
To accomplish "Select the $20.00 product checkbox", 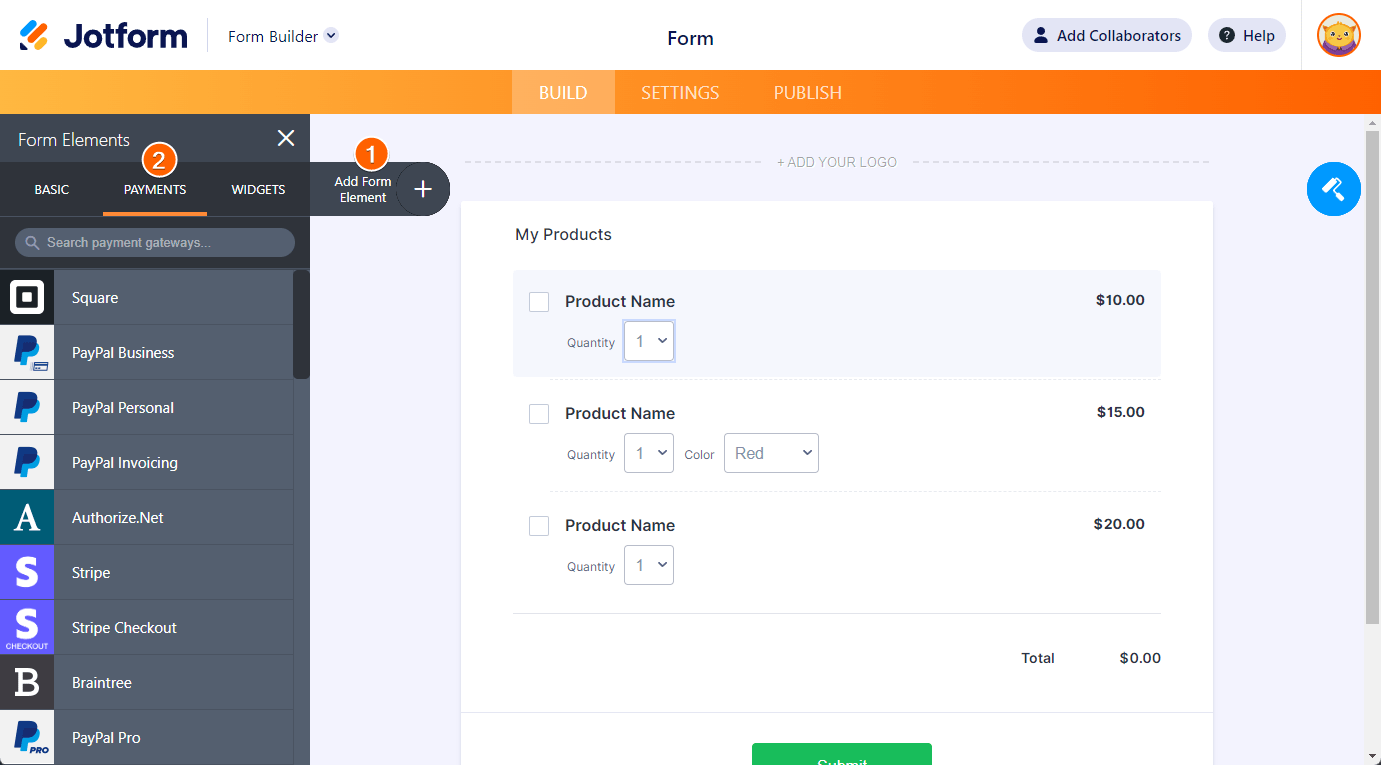I will click(x=539, y=526).
